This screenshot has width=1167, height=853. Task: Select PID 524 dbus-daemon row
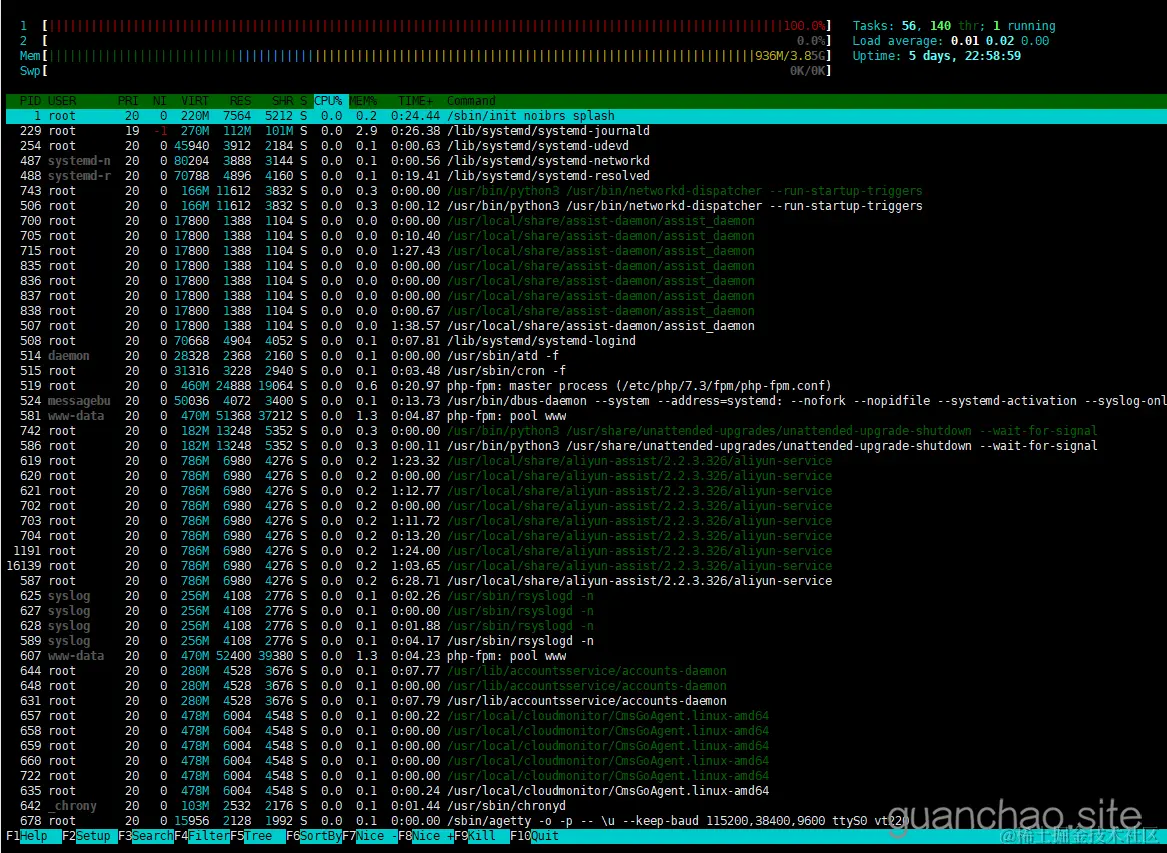pyautogui.click(x=586, y=401)
